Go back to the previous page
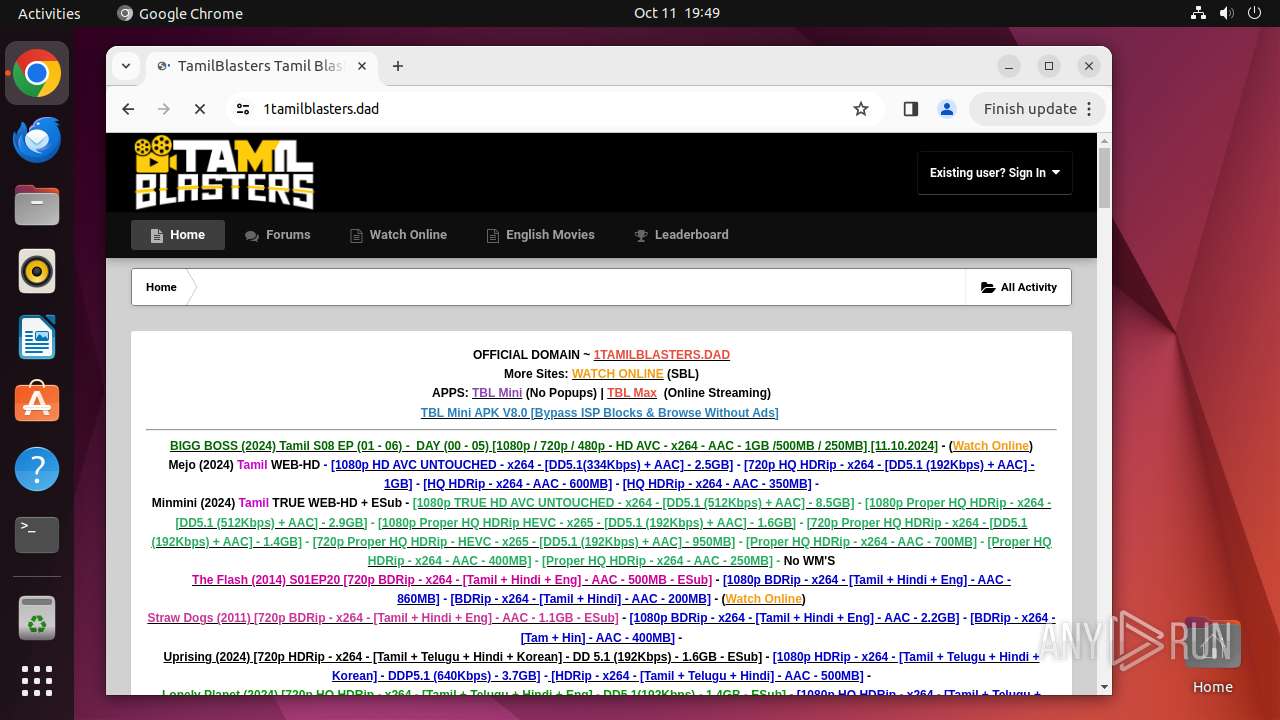The height and width of the screenshot is (720, 1280). [128, 109]
